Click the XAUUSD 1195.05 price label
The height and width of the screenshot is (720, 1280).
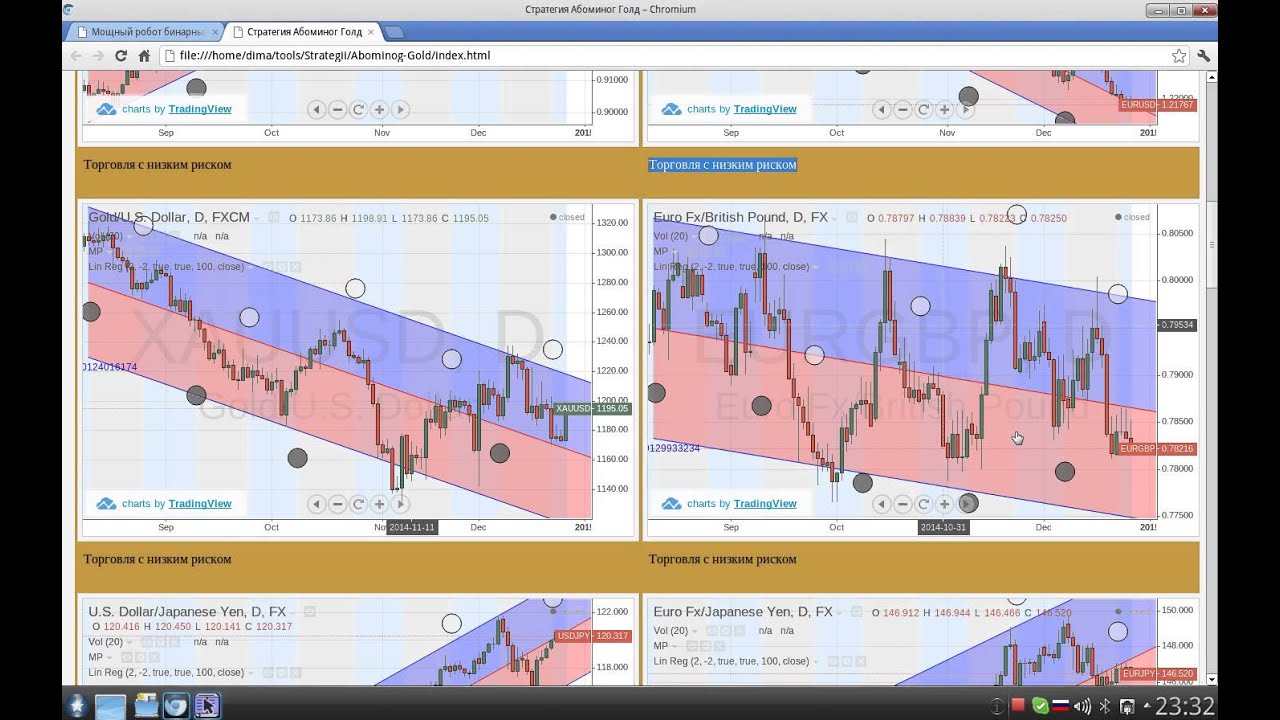(593, 408)
